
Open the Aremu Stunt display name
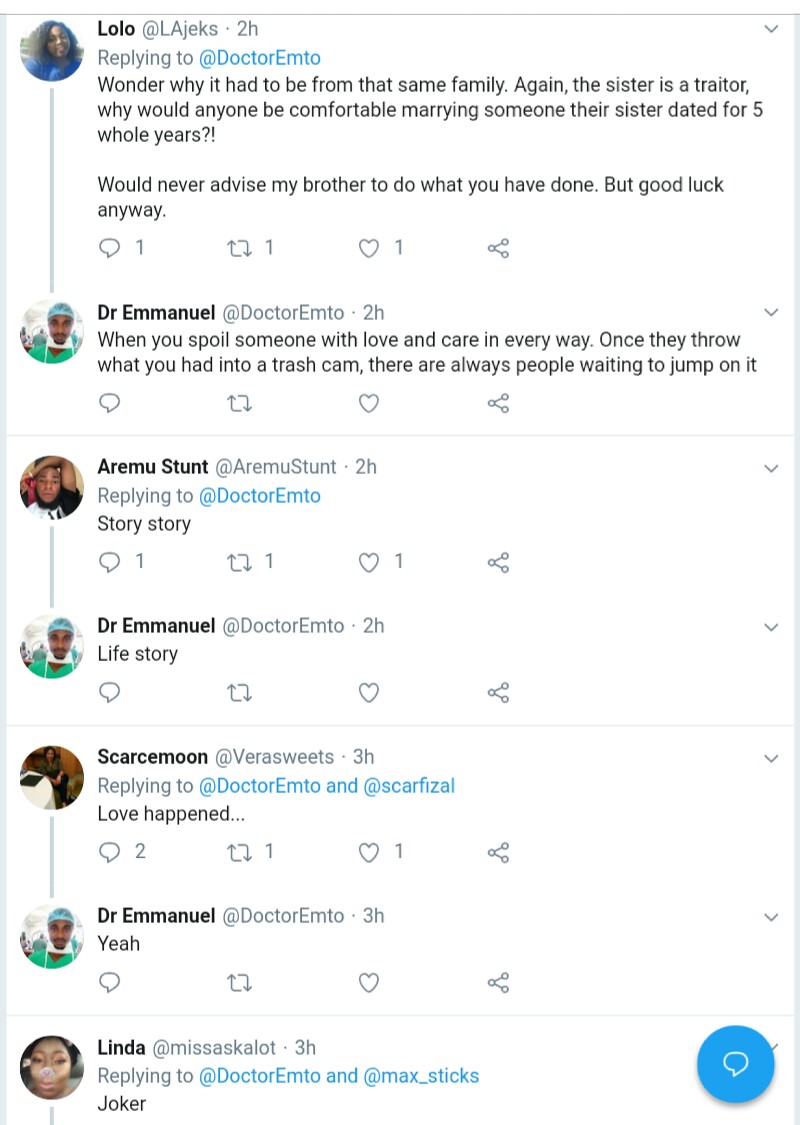point(153,466)
